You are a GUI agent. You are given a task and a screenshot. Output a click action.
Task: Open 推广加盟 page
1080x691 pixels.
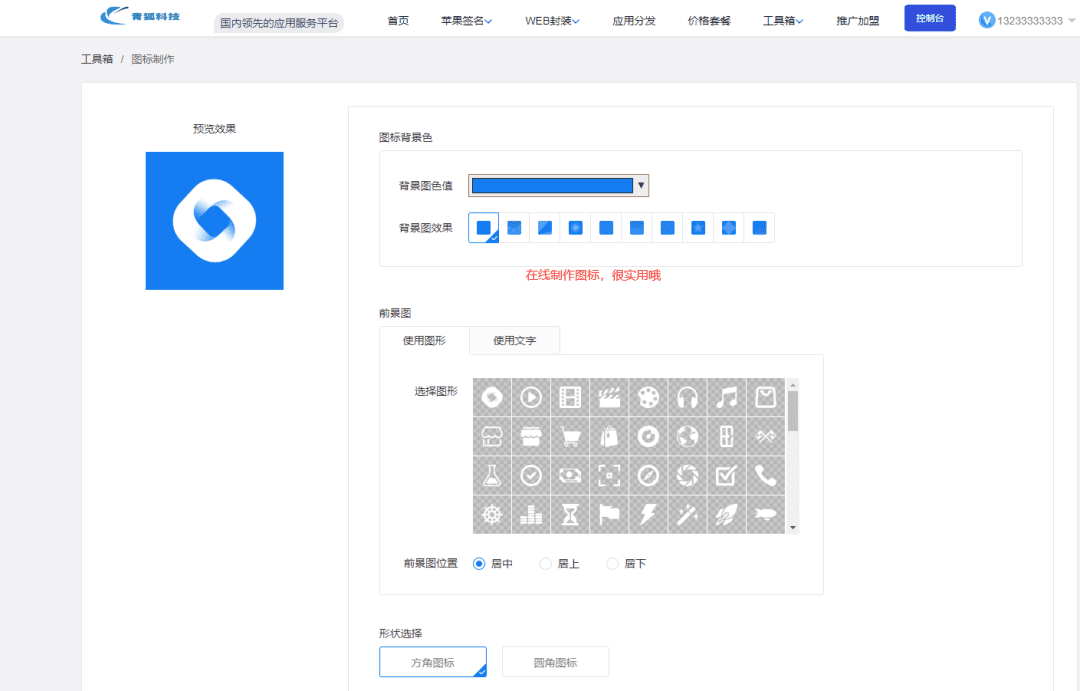coord(858,21)
